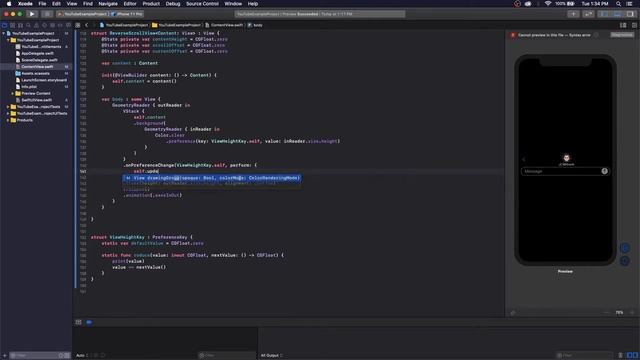The width and height of the screenshot is (640, 360).
Task: Open the Editor menu
Action: pos(130,4)
